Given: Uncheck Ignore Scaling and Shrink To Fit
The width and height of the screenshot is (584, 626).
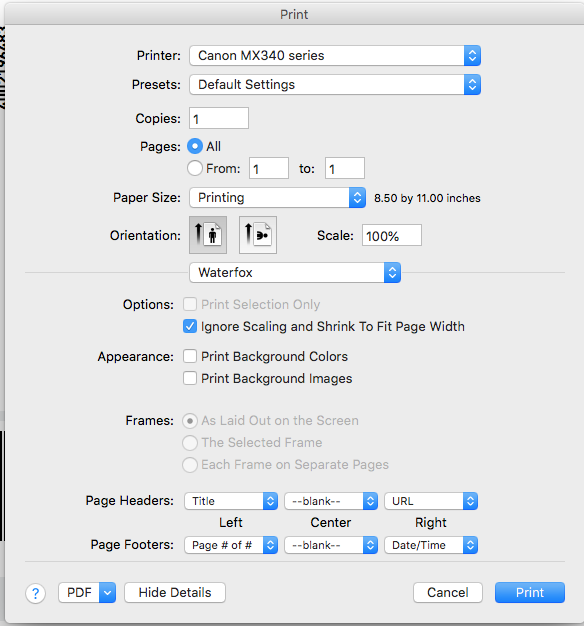Looking at the screenshot, I should tap(190, 326).
